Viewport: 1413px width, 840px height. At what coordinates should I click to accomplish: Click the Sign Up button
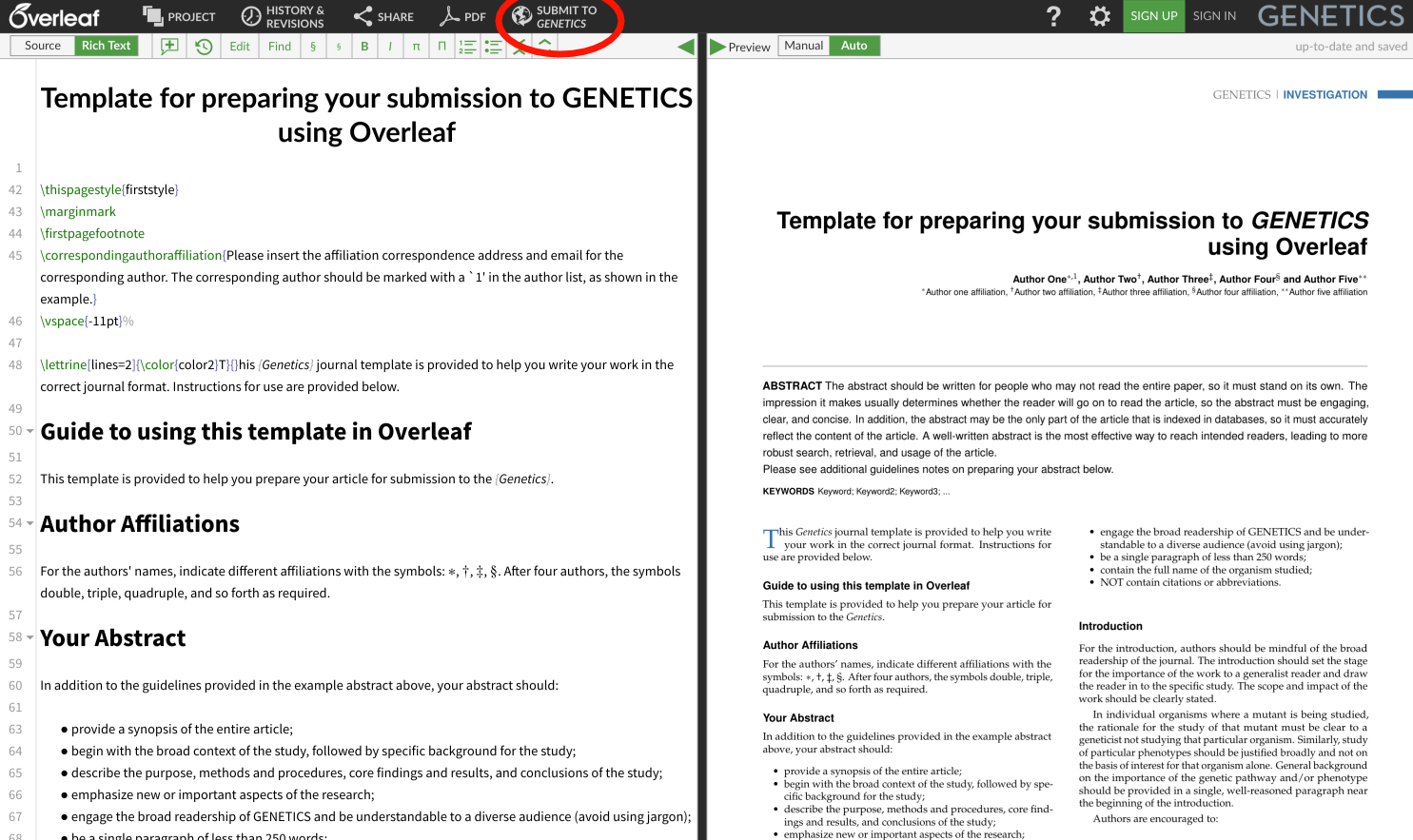pyautogui.click(x=1153, y=16)
